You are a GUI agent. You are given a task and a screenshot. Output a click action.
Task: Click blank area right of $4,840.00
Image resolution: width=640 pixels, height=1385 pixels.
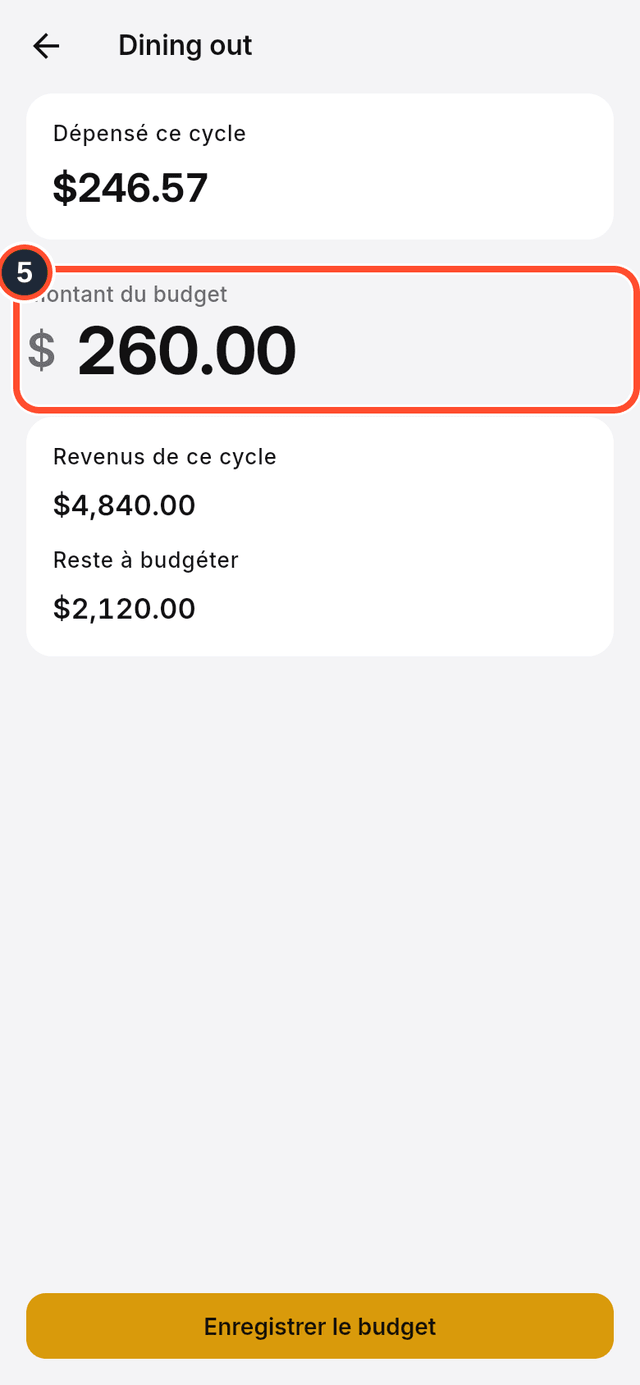[x=400, y=506]
